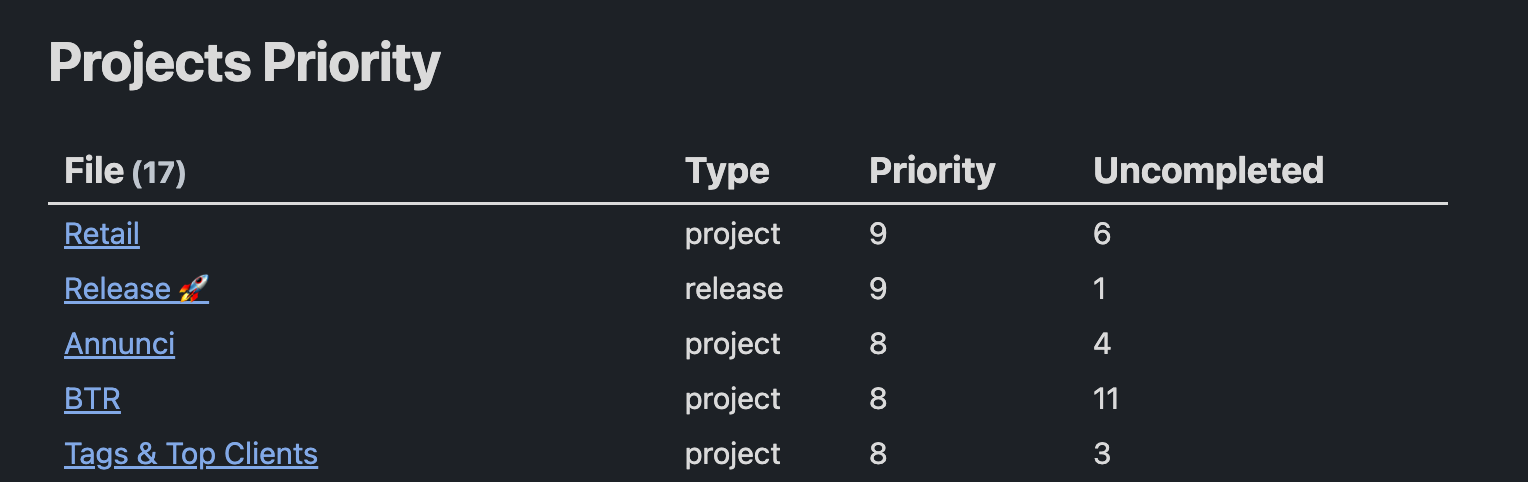Image resolution: width=1528 pixels, height=482 pixels.
Task: Click the Type column header
Action: click(x=727, y=171)
